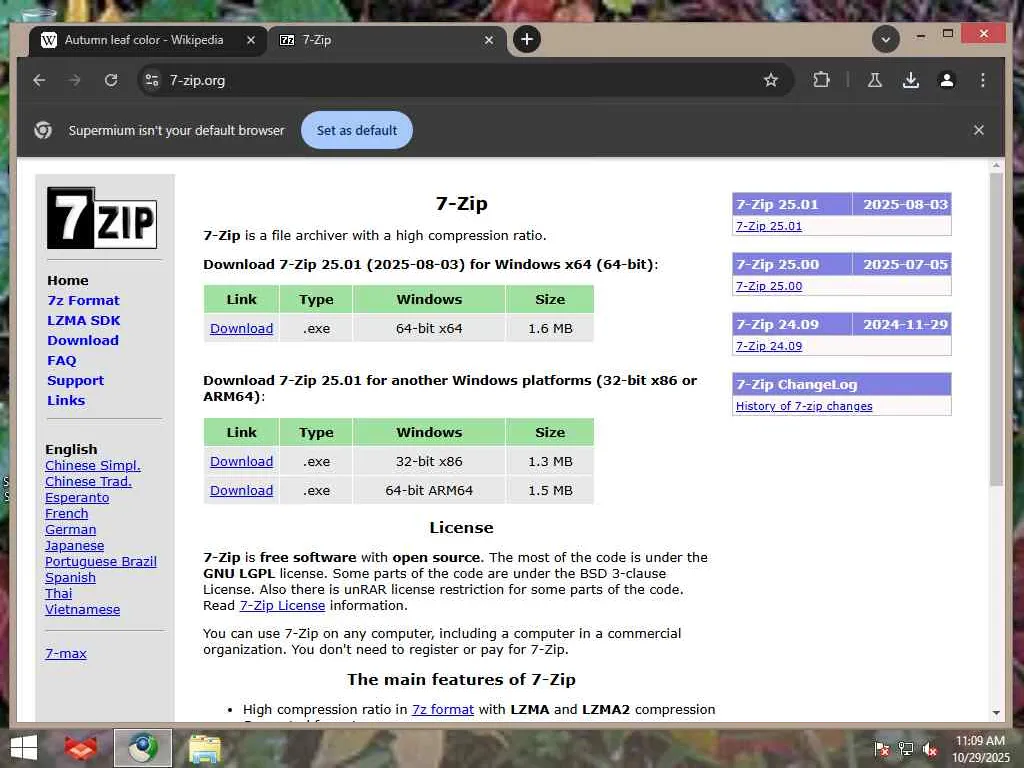Viewport: 1024px width, 768px height.
Task: Click the scrollbar down arrow
Action: pyautogui.click(x=995, y=713)
